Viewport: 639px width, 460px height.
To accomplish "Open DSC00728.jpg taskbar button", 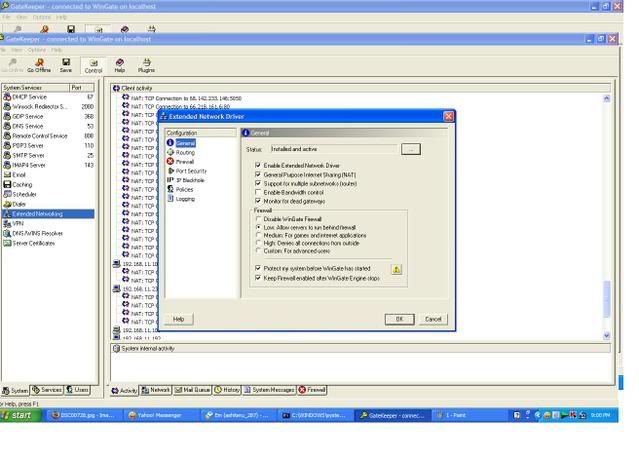I will 84,416.
